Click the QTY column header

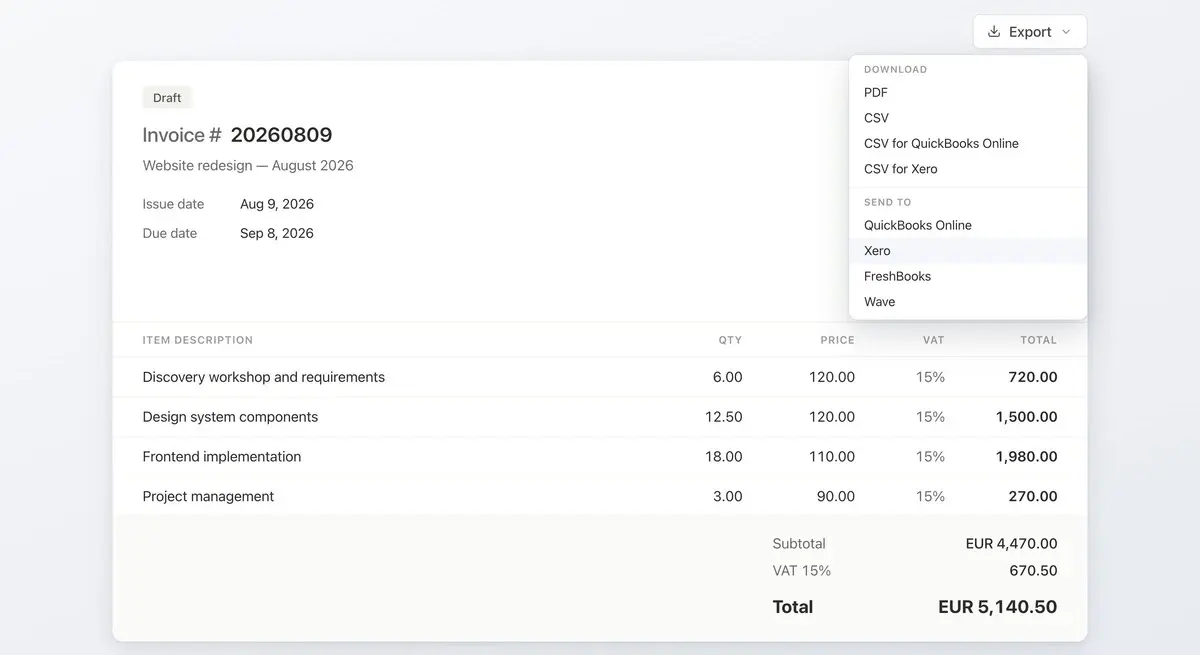730,340
